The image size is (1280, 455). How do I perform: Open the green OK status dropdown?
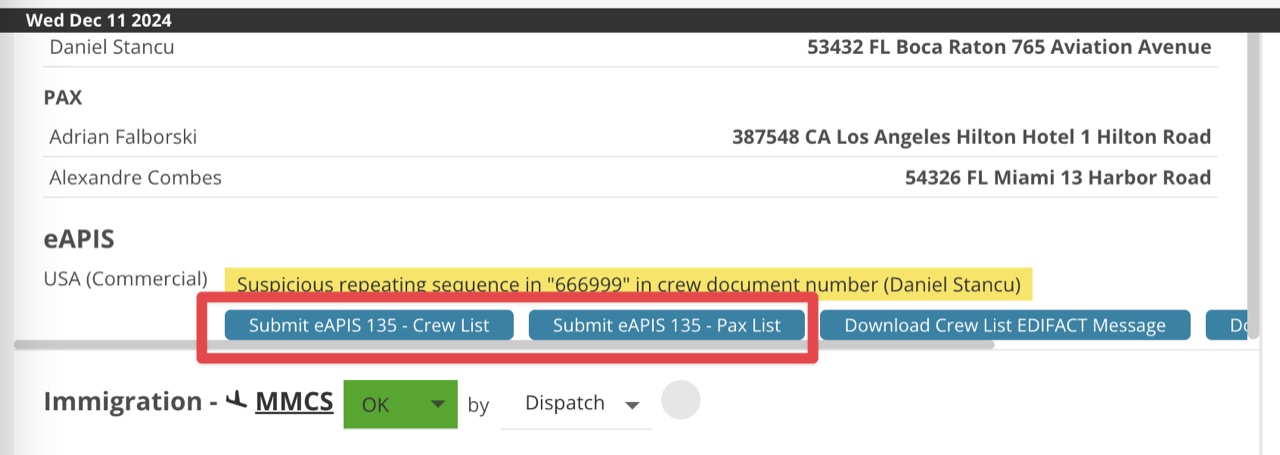tap(400, 404)
